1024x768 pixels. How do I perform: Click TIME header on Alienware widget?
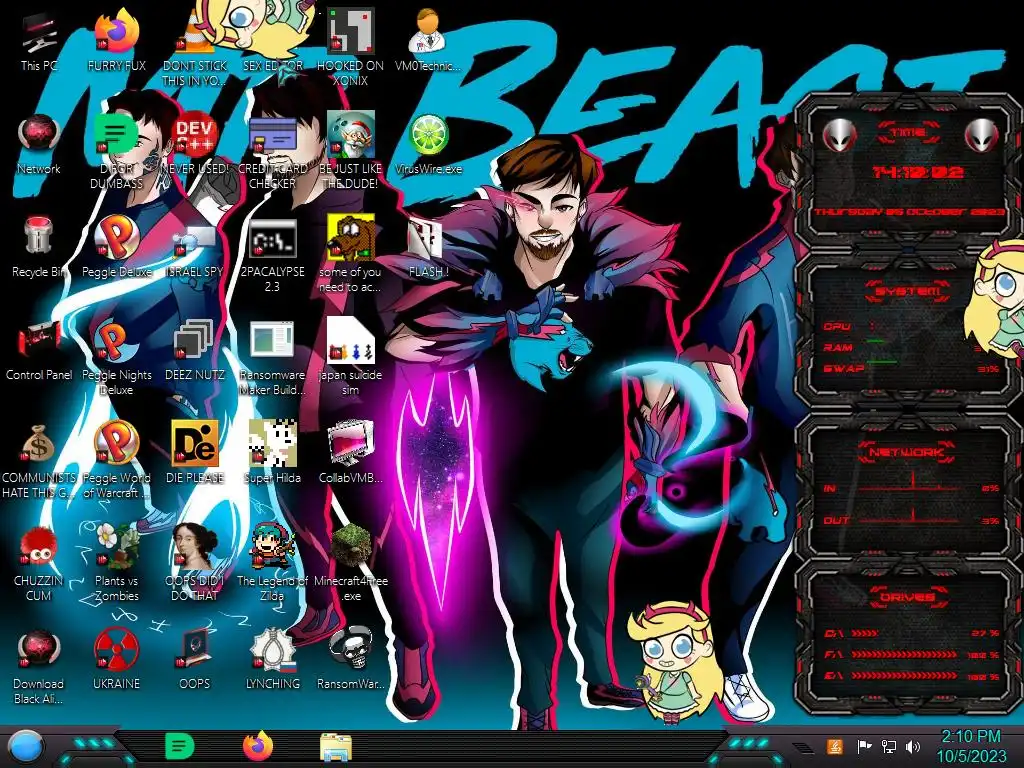[908, 133]
